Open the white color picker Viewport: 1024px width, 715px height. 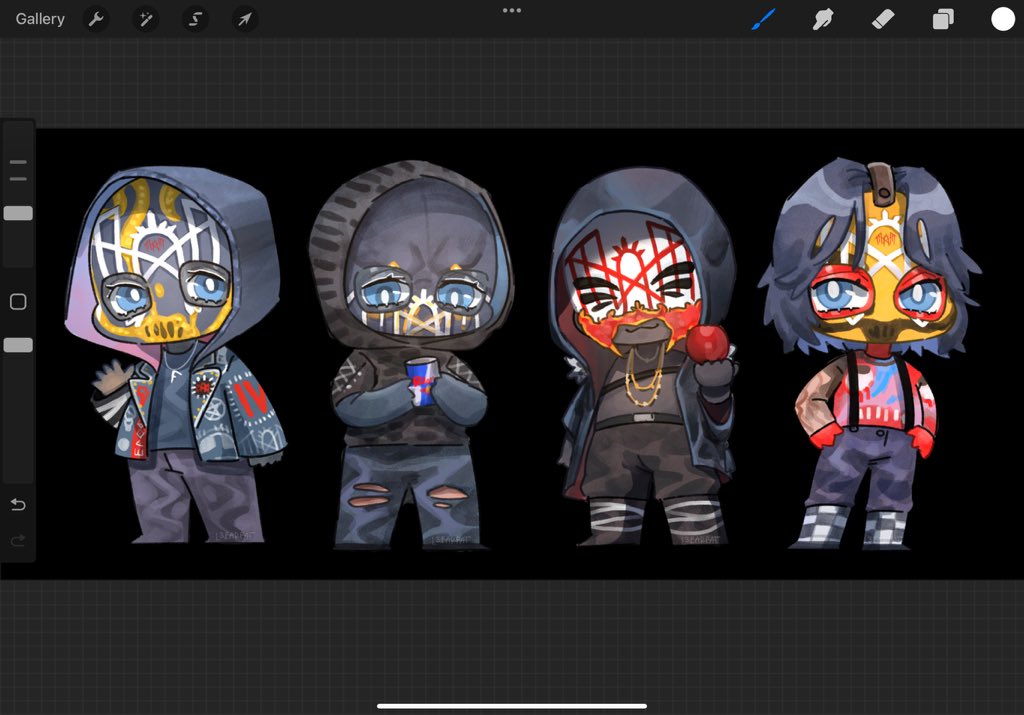click(x=1002, y=19)
